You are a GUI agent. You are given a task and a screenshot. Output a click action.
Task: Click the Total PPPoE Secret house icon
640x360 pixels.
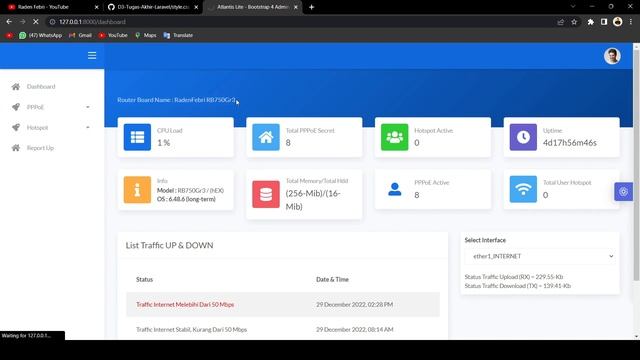click(x=266, y=137)
